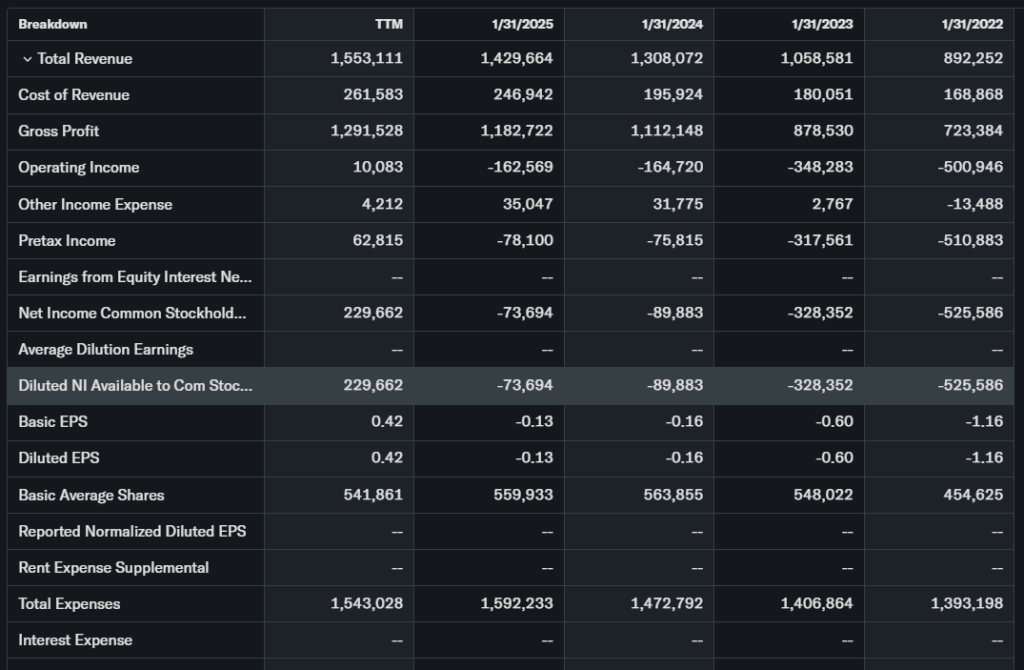Screen dimensions: 1024x670
Task: Click the Pretax Income row label
Action: pos(66,240)
